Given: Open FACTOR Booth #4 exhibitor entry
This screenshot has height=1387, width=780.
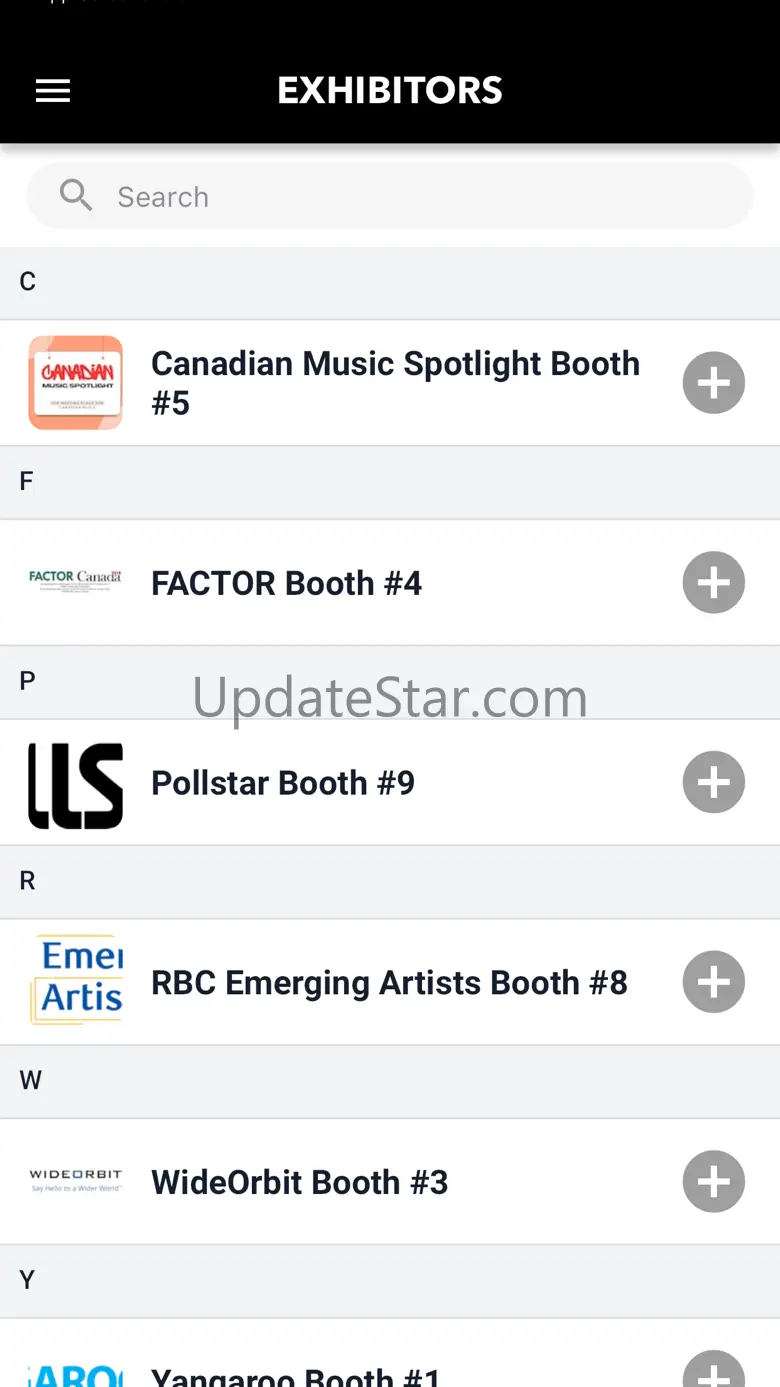Looking at the screenshot, I should pos(390,582).
